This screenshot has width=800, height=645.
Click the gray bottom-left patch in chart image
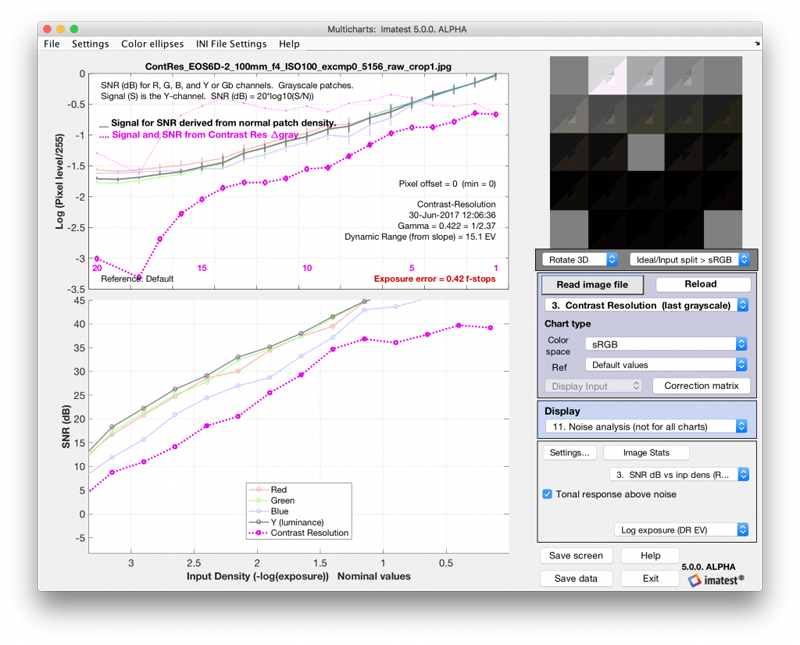[x=569, y=229]
